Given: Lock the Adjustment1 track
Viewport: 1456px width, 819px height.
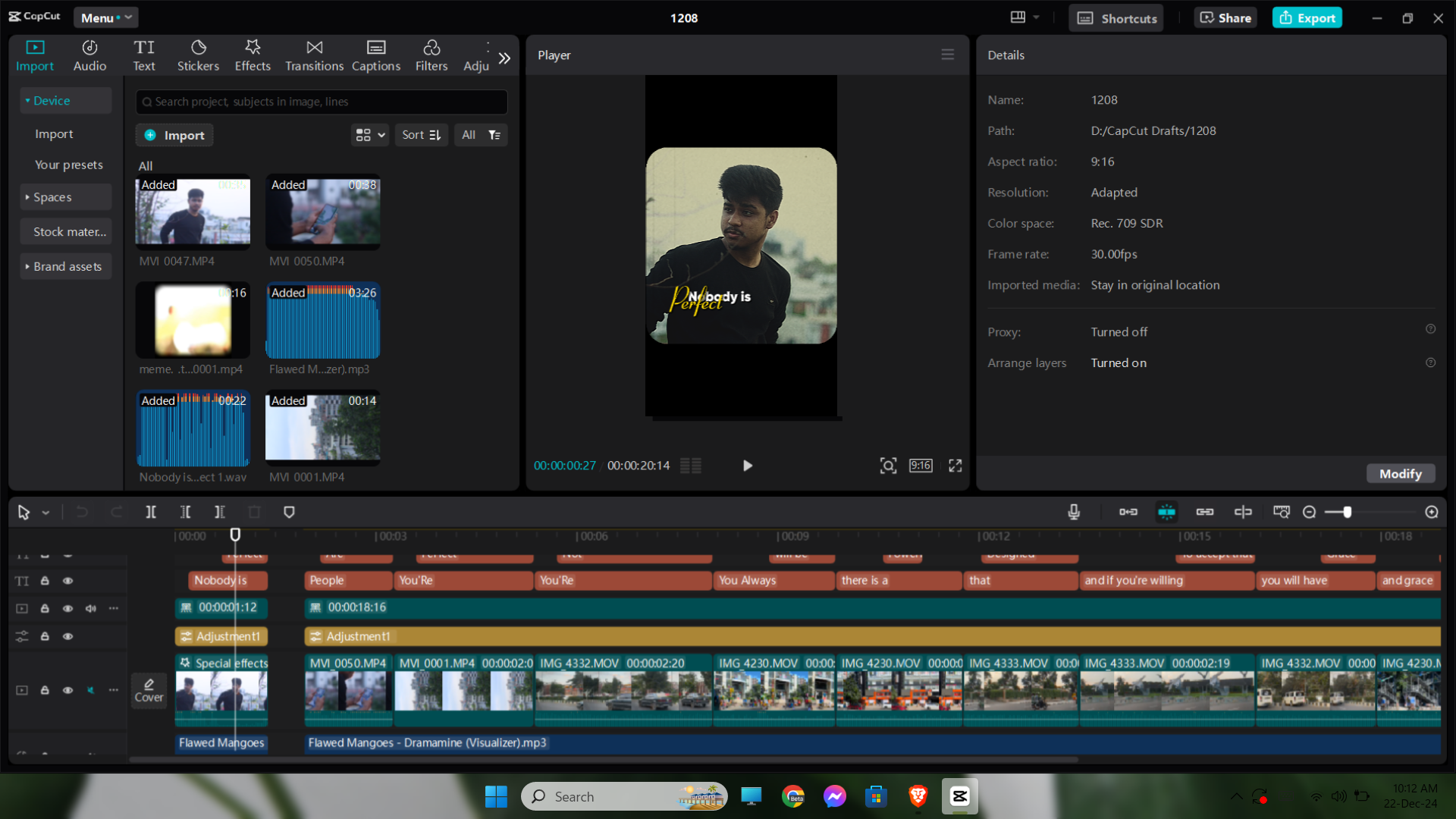Looking at the screenshot, I should (45, 637).
